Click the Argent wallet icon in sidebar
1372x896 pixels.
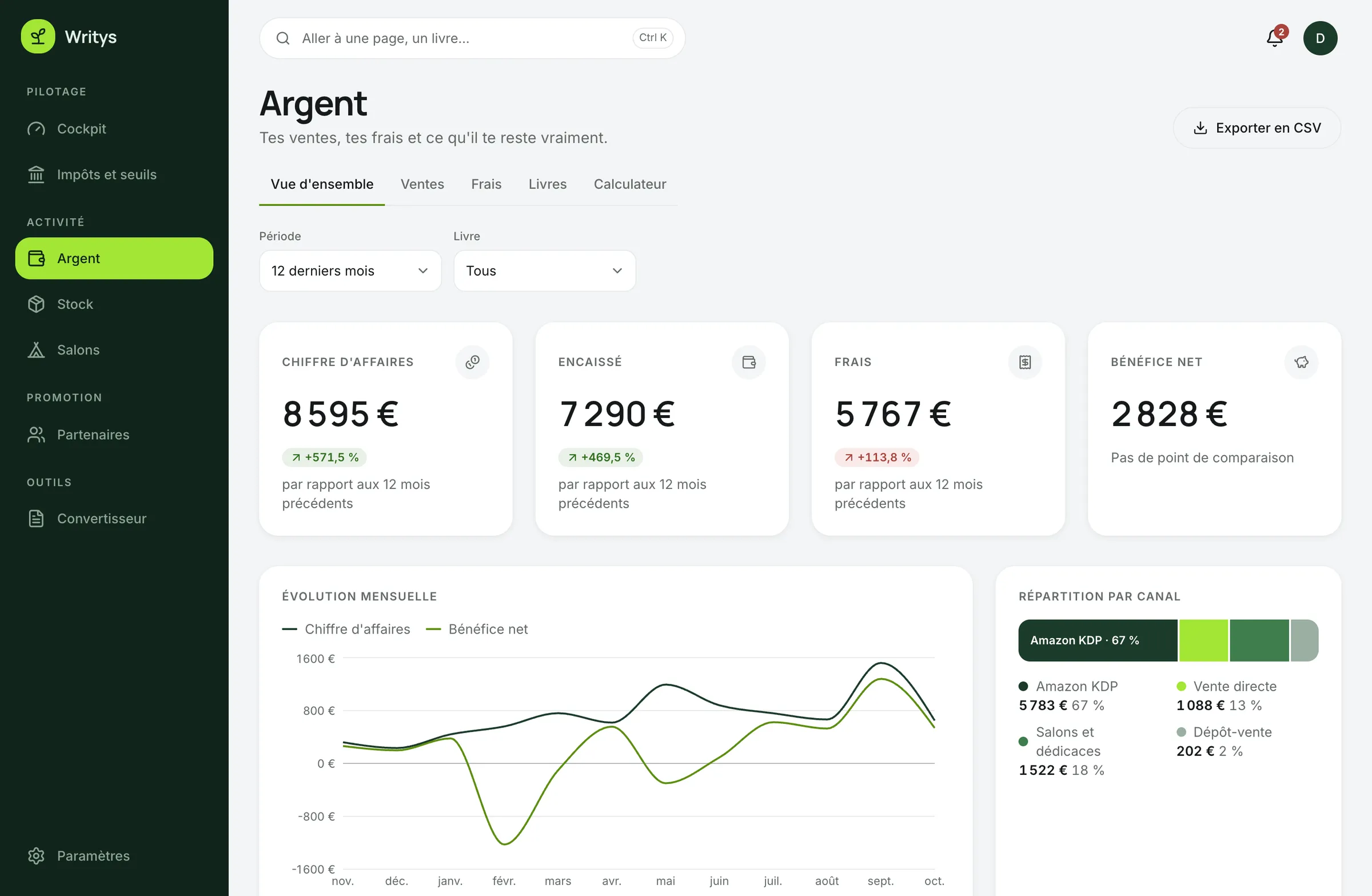point(37,258)
